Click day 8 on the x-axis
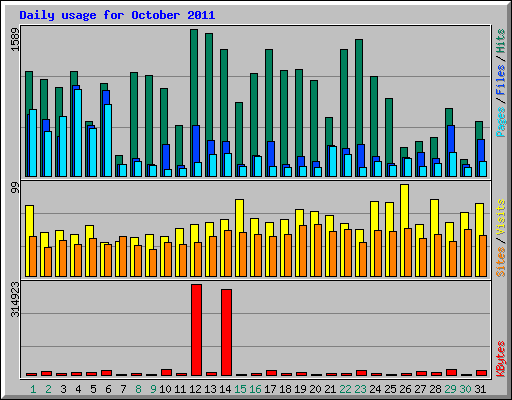Screen dimensions: 512x400 click(x=138, y=389)
